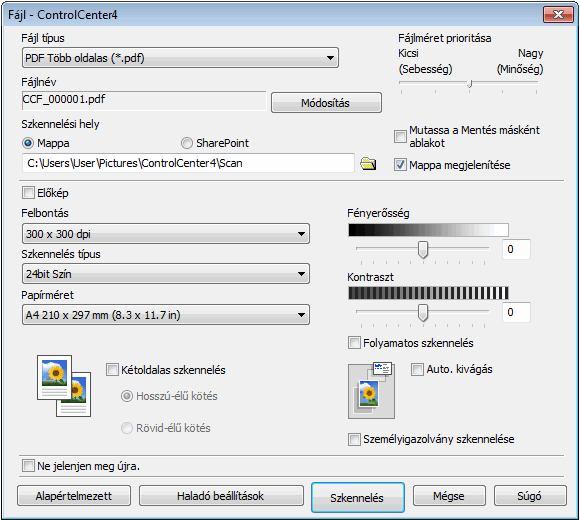The image size is (580, 520).
Task: Expand the Fájl típus dropdown
Action: point(180,58)
